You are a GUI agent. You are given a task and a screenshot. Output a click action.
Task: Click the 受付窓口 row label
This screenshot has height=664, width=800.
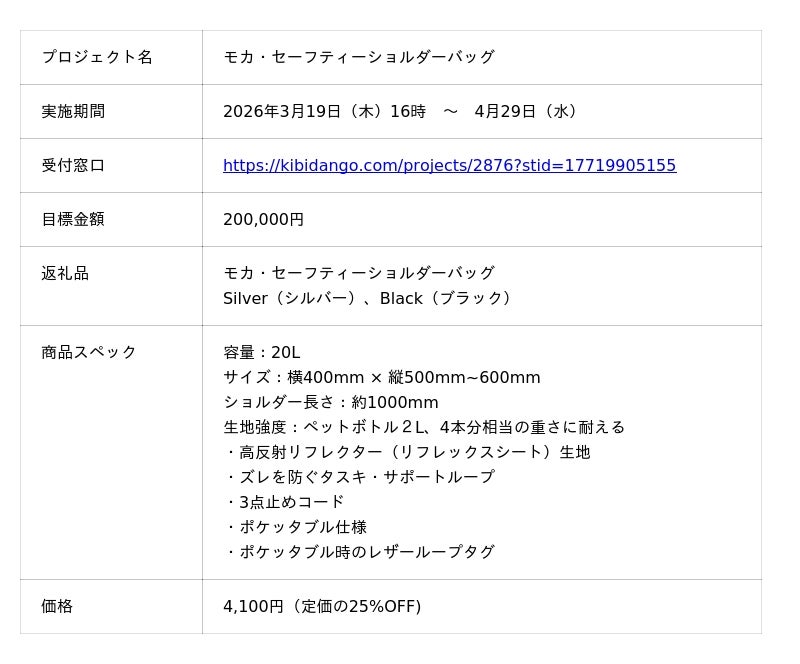[x=73, y=165]
